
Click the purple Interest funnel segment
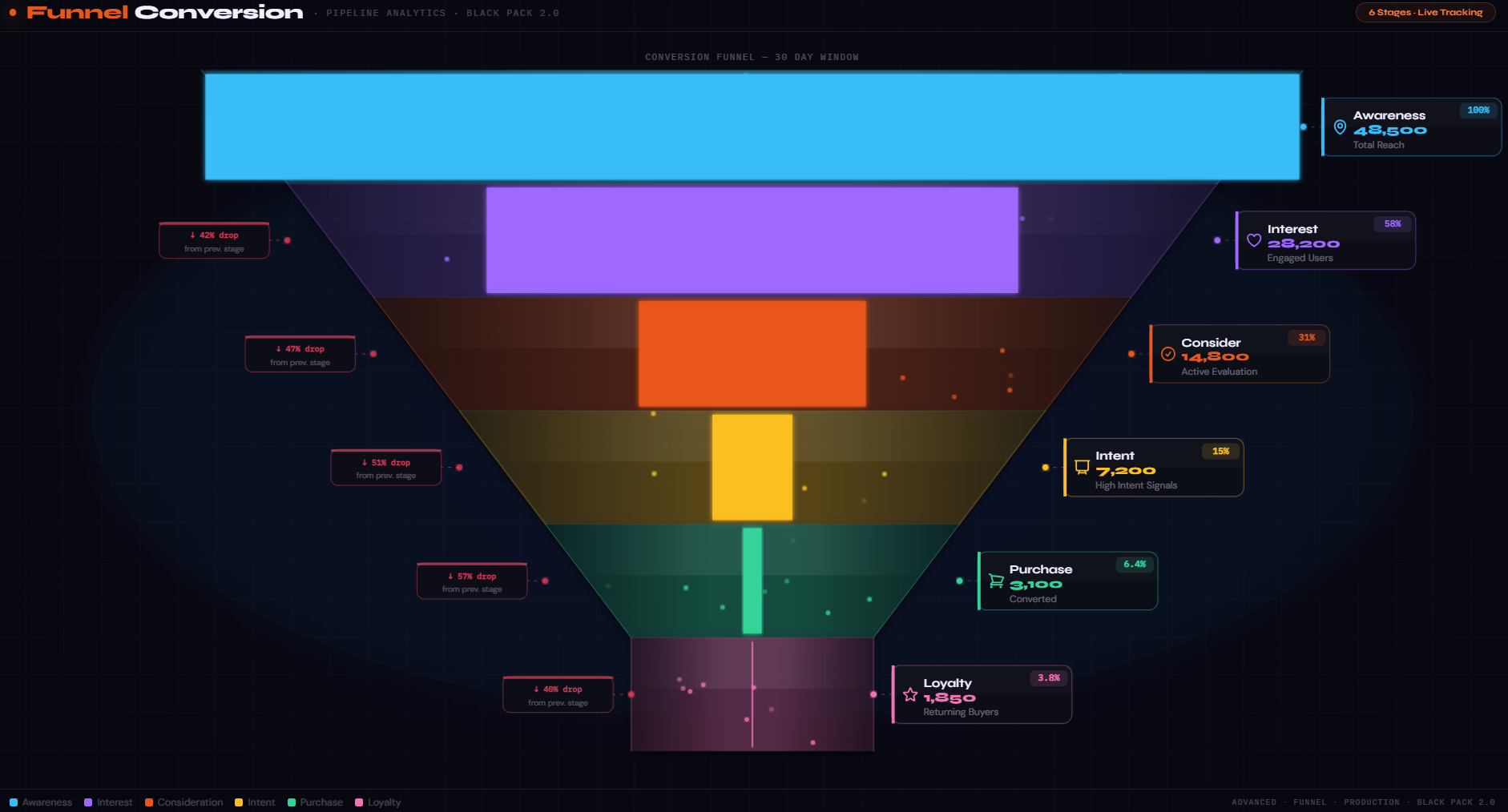pyautogui.click(x=752, y=239)
